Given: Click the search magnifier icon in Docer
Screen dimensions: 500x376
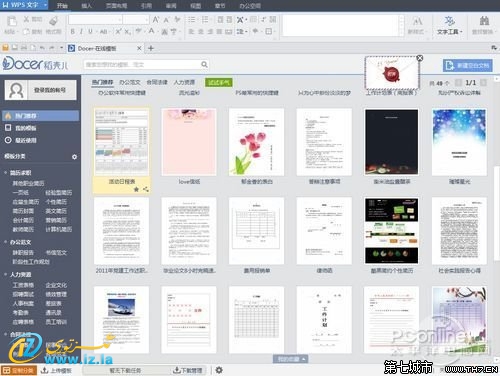Looking at the screenshot, I should point(204,64).
